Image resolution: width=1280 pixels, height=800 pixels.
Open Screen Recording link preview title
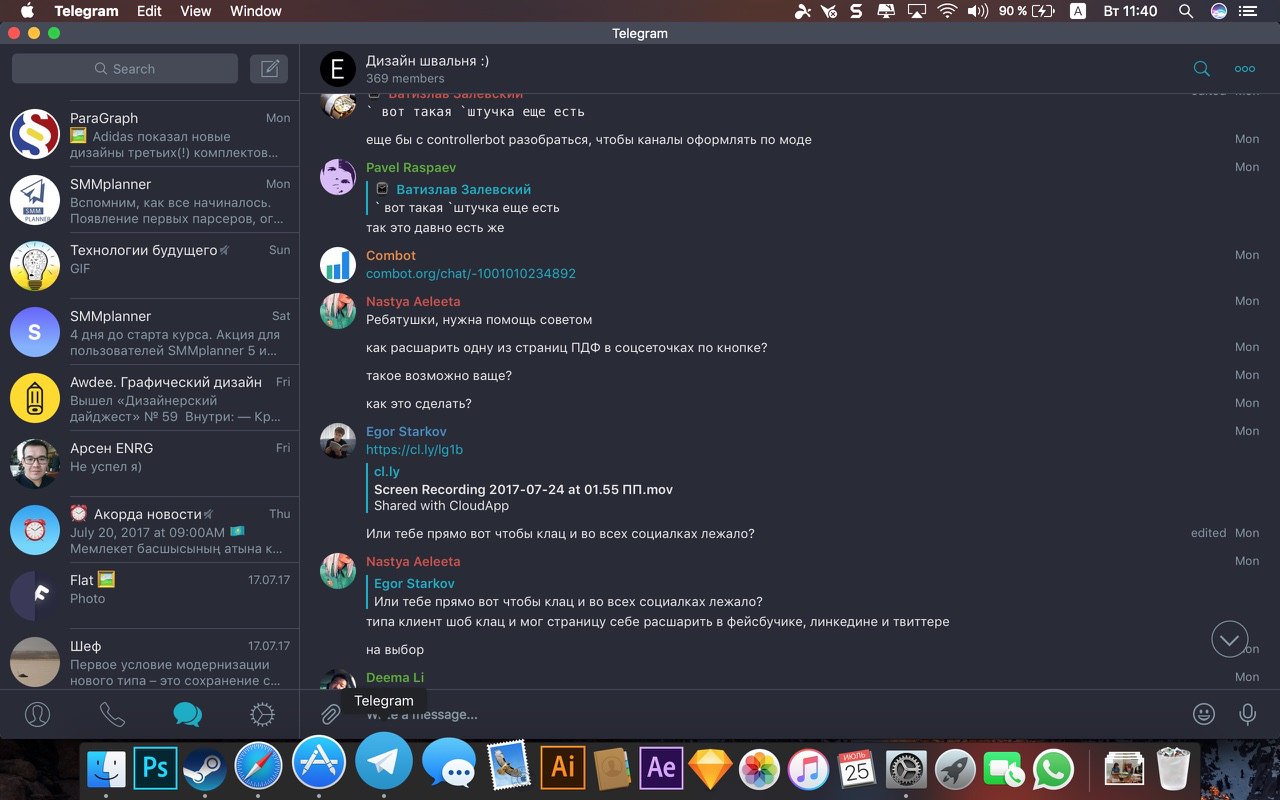point(523,489)
